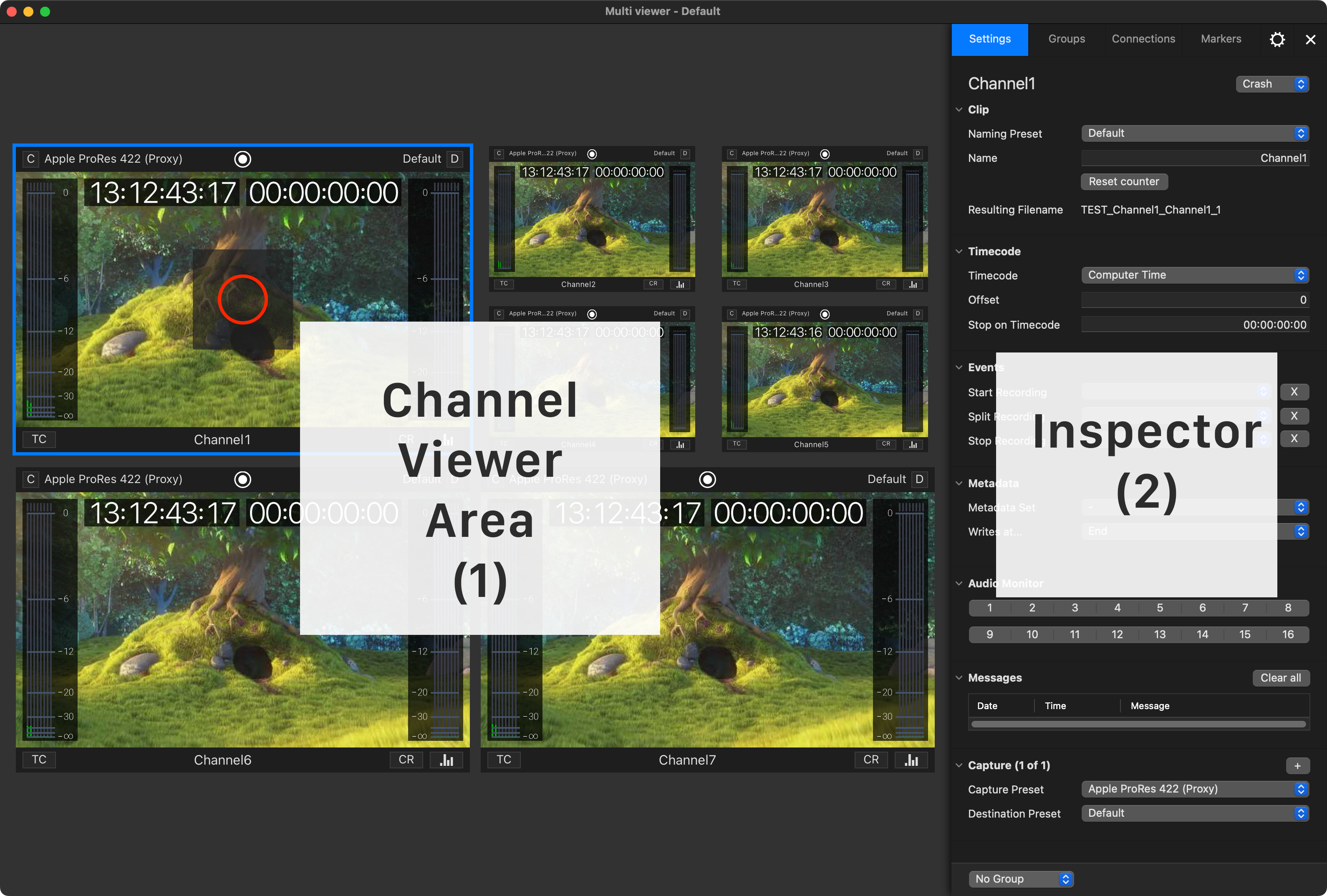Clear the Stop Recording event
The image size is (1327, 896).
click(1294, 439)
